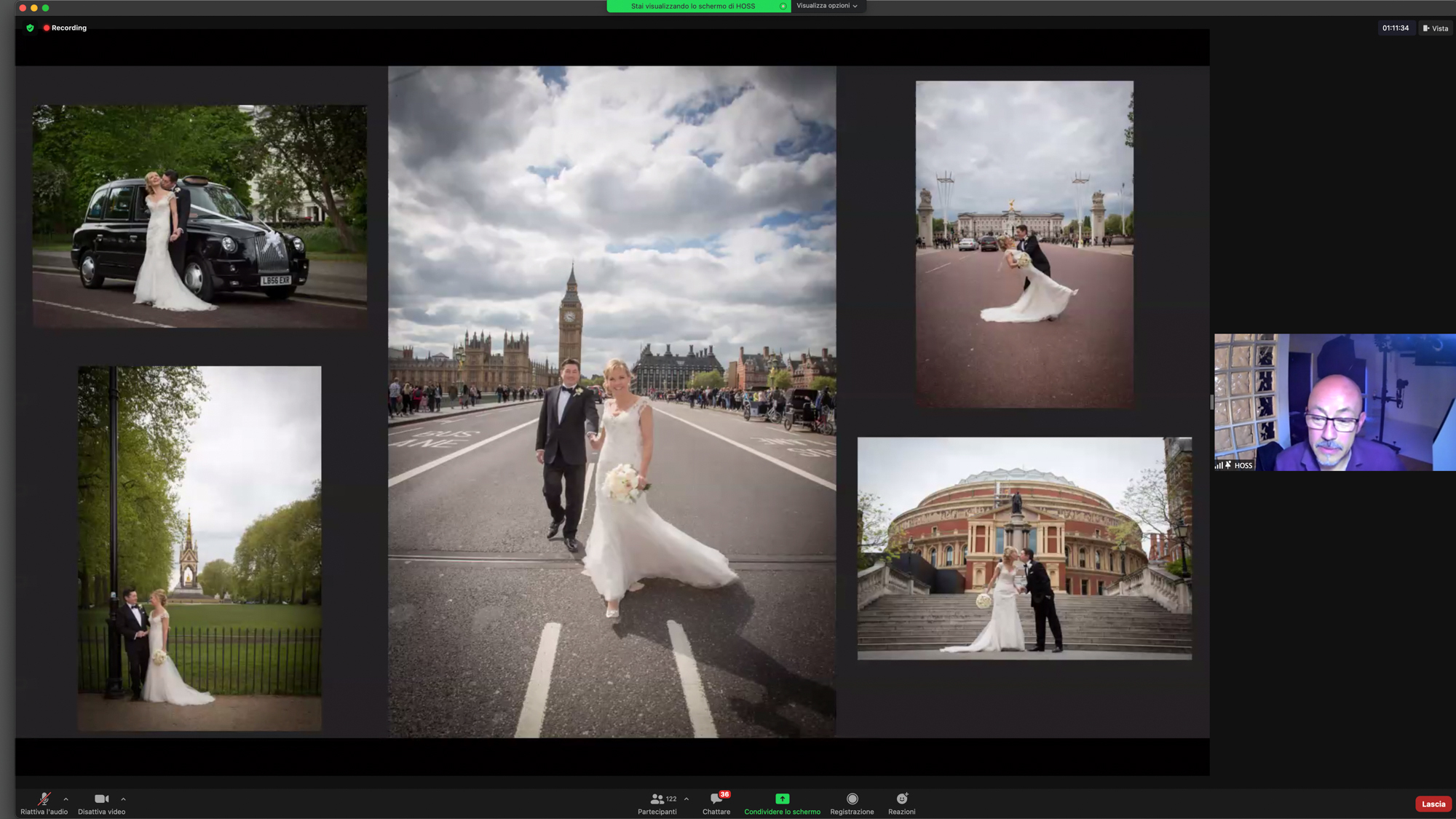Expand chevron next to participants count
Image resolution: width=1456 pixels, height=819 pixels.
[687, 799]
